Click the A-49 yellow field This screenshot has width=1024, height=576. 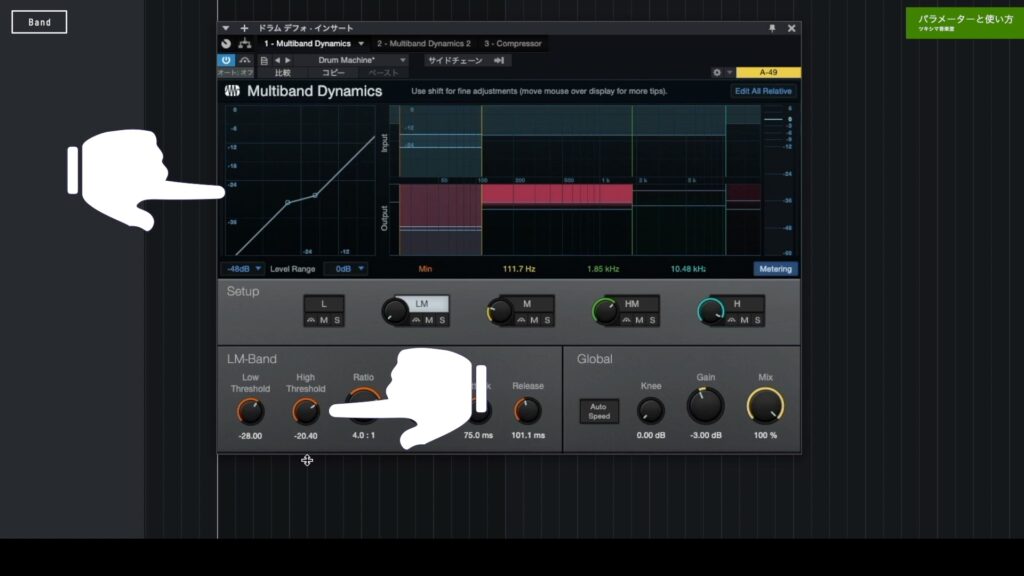point(768,72)
